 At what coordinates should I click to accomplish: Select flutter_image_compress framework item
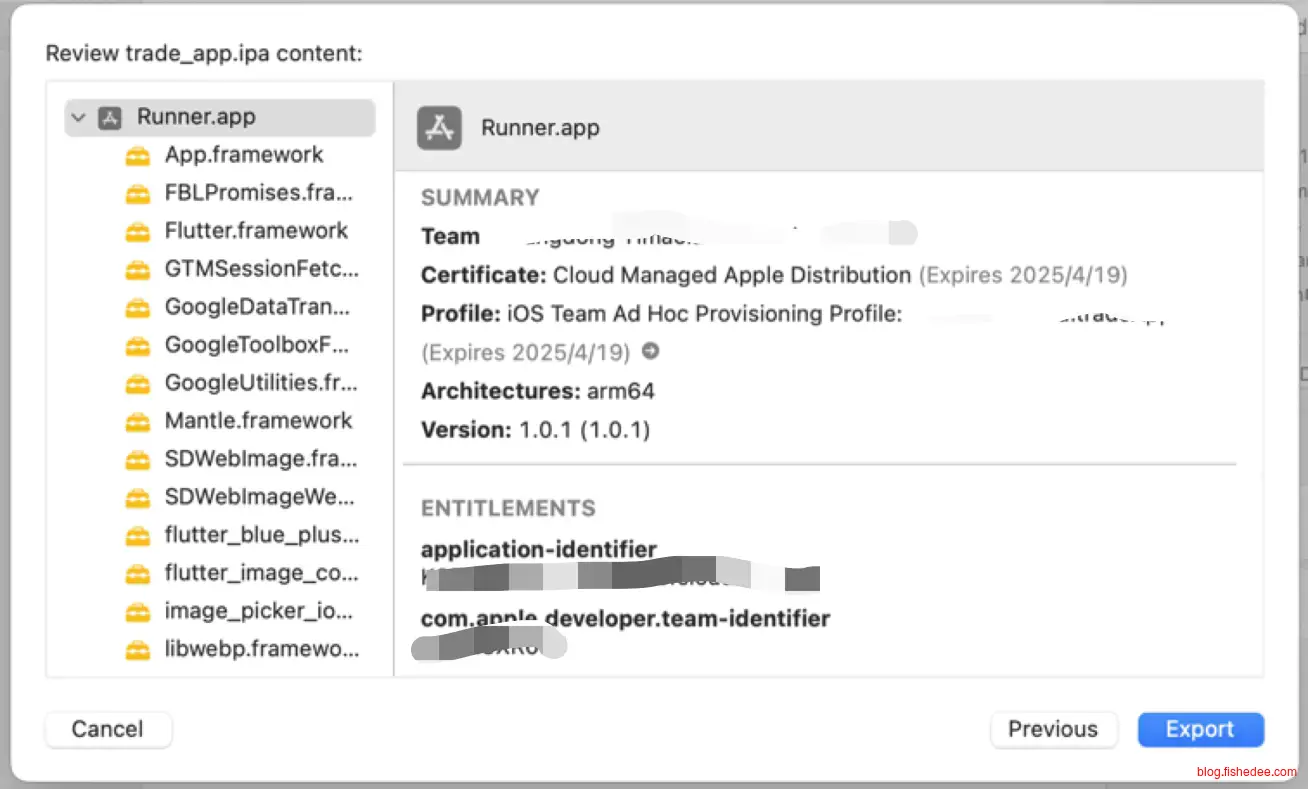click(x=260, y=573)
